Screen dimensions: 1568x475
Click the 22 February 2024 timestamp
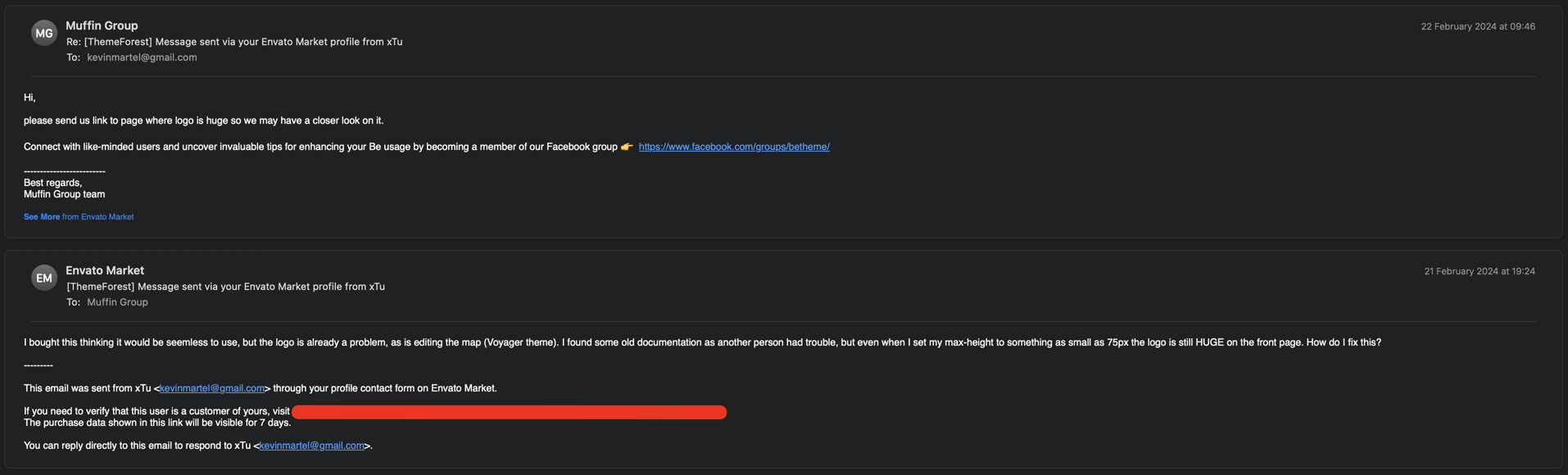coord(1478,26)
